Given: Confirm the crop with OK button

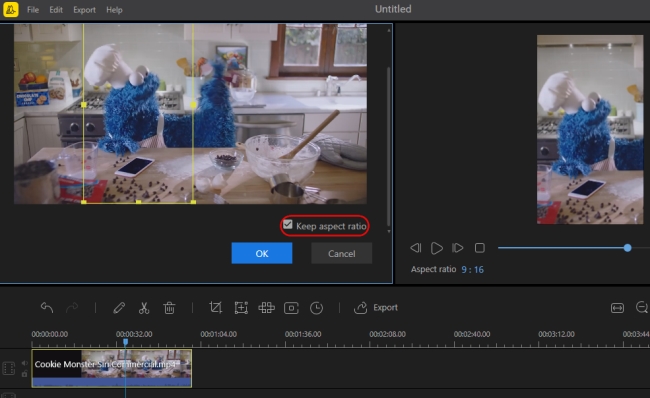Looking at the screenshot, I should (262, 253).
